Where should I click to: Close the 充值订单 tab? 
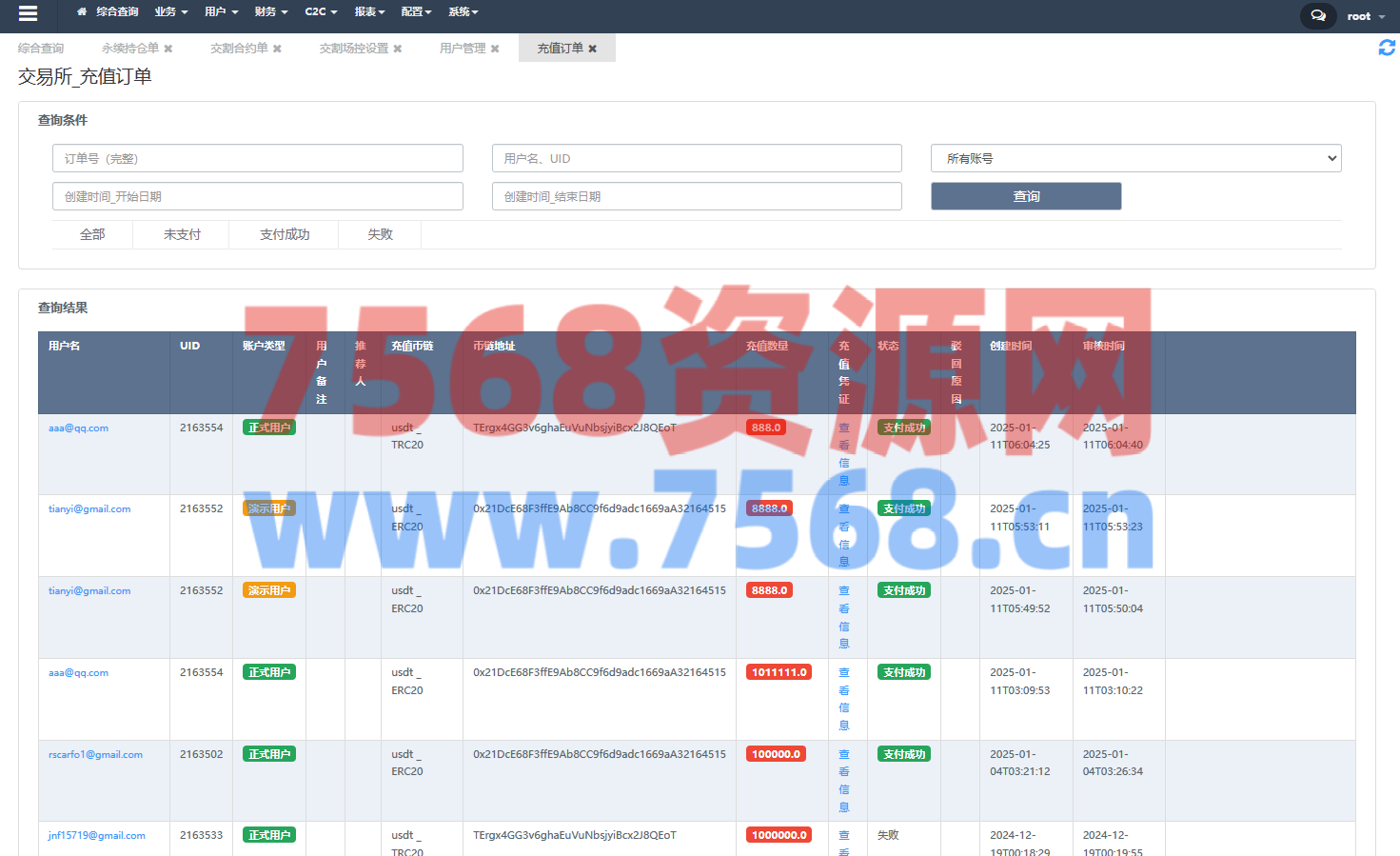pos(592,49)
